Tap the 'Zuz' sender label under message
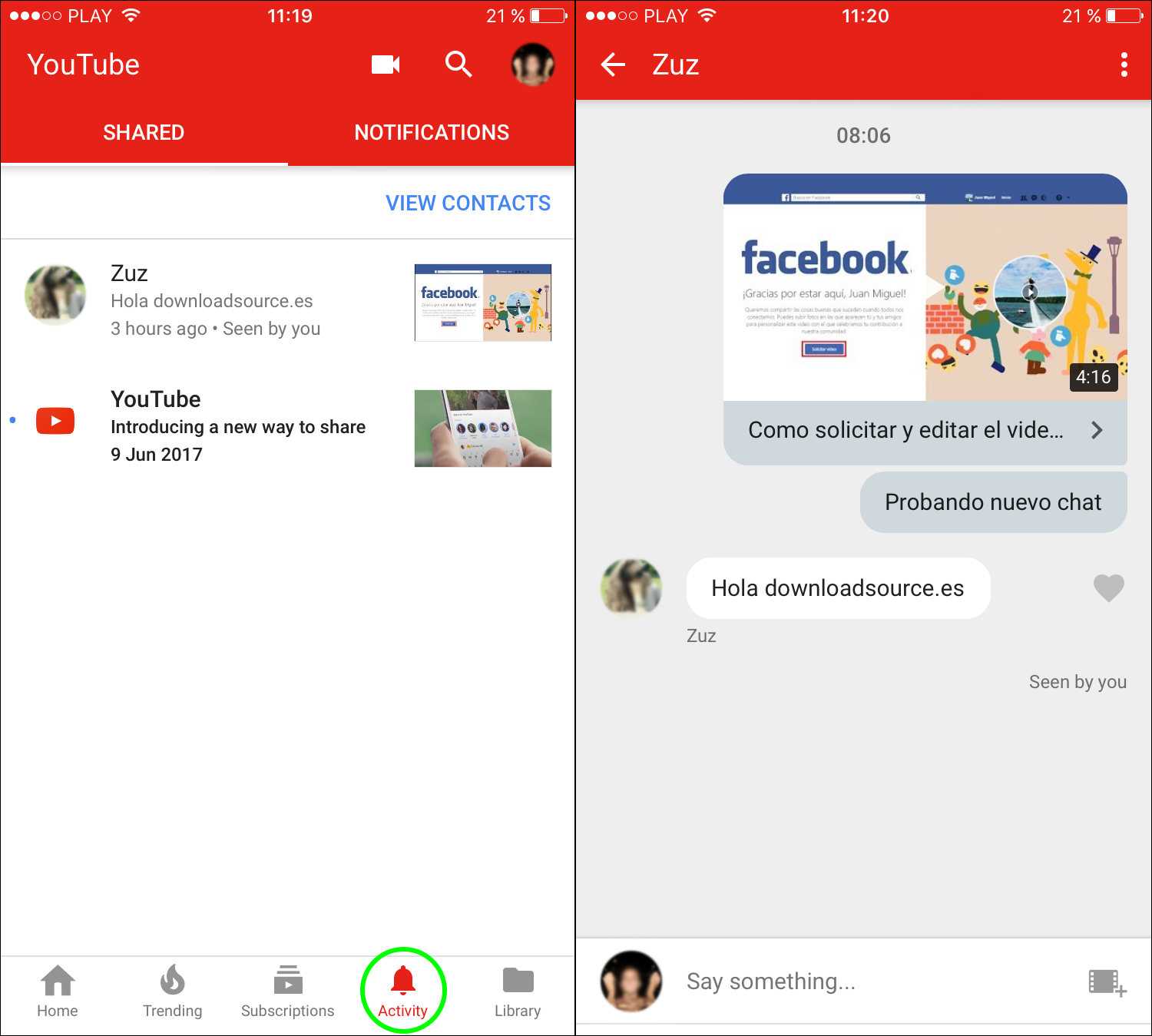The image size is (1152, 1036). [x=701, y=636]
